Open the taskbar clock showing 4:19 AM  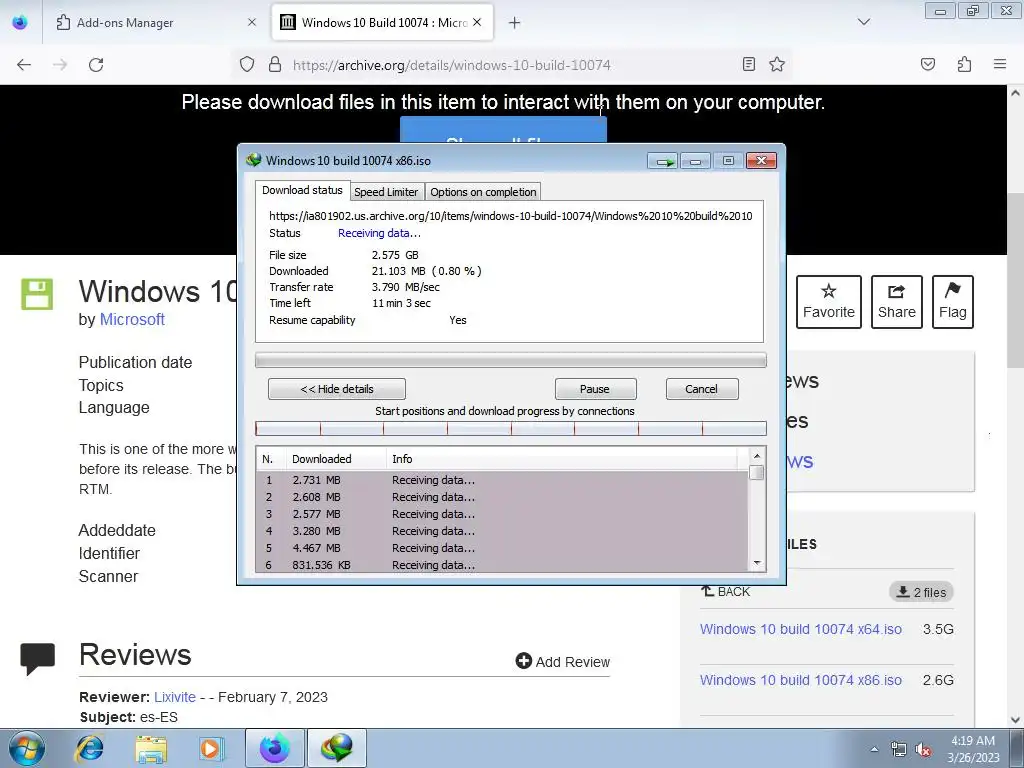click(x=973, y=749)
